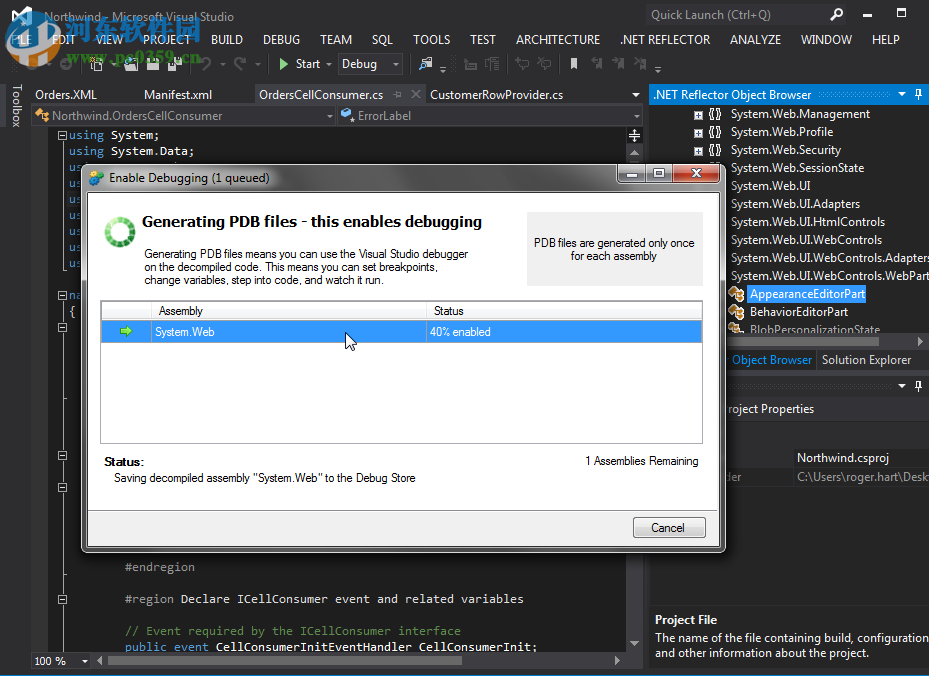The image size is (929, 676).
Task: Click the Next Bookmark toolbar icon
Action: [617, 63]
